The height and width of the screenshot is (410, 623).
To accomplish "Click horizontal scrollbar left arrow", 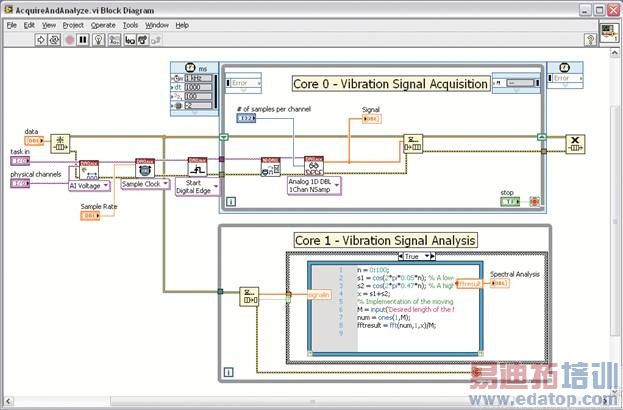I will pyautogui.click(x=8, y=401).
